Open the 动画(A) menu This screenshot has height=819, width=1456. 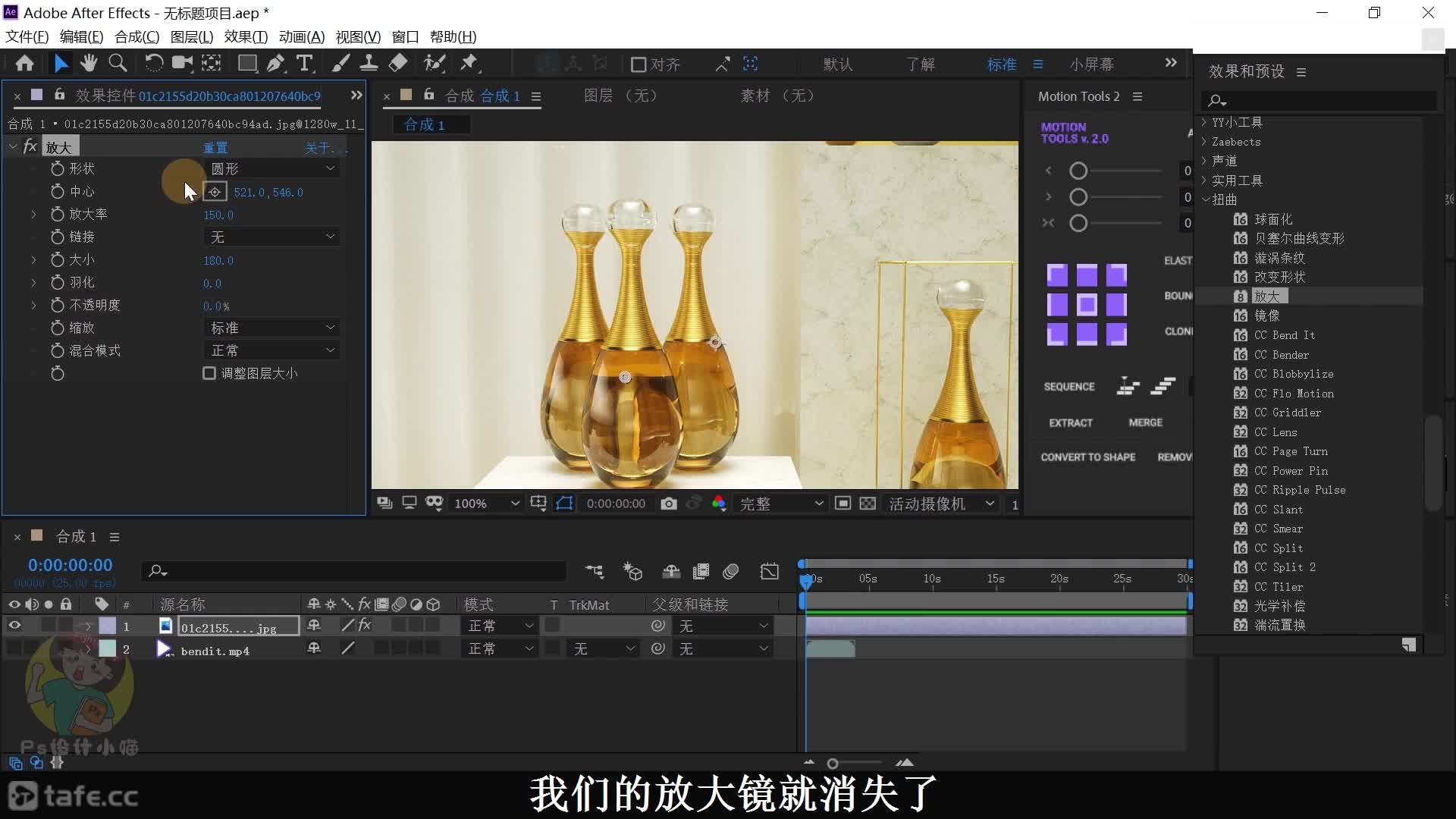pyautogui.click(x=302, y=36)
